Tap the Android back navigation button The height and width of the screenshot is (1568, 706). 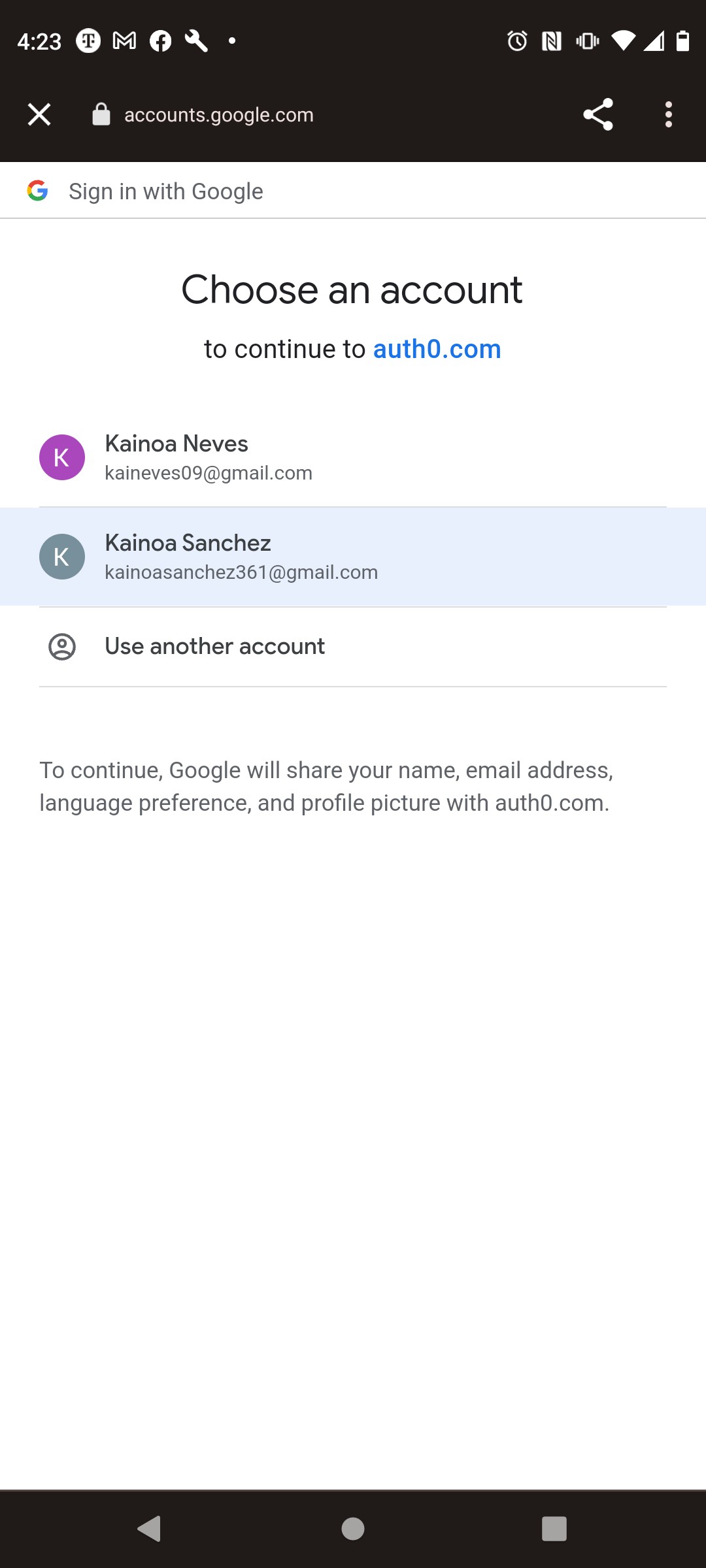(x=150, y=1529)
